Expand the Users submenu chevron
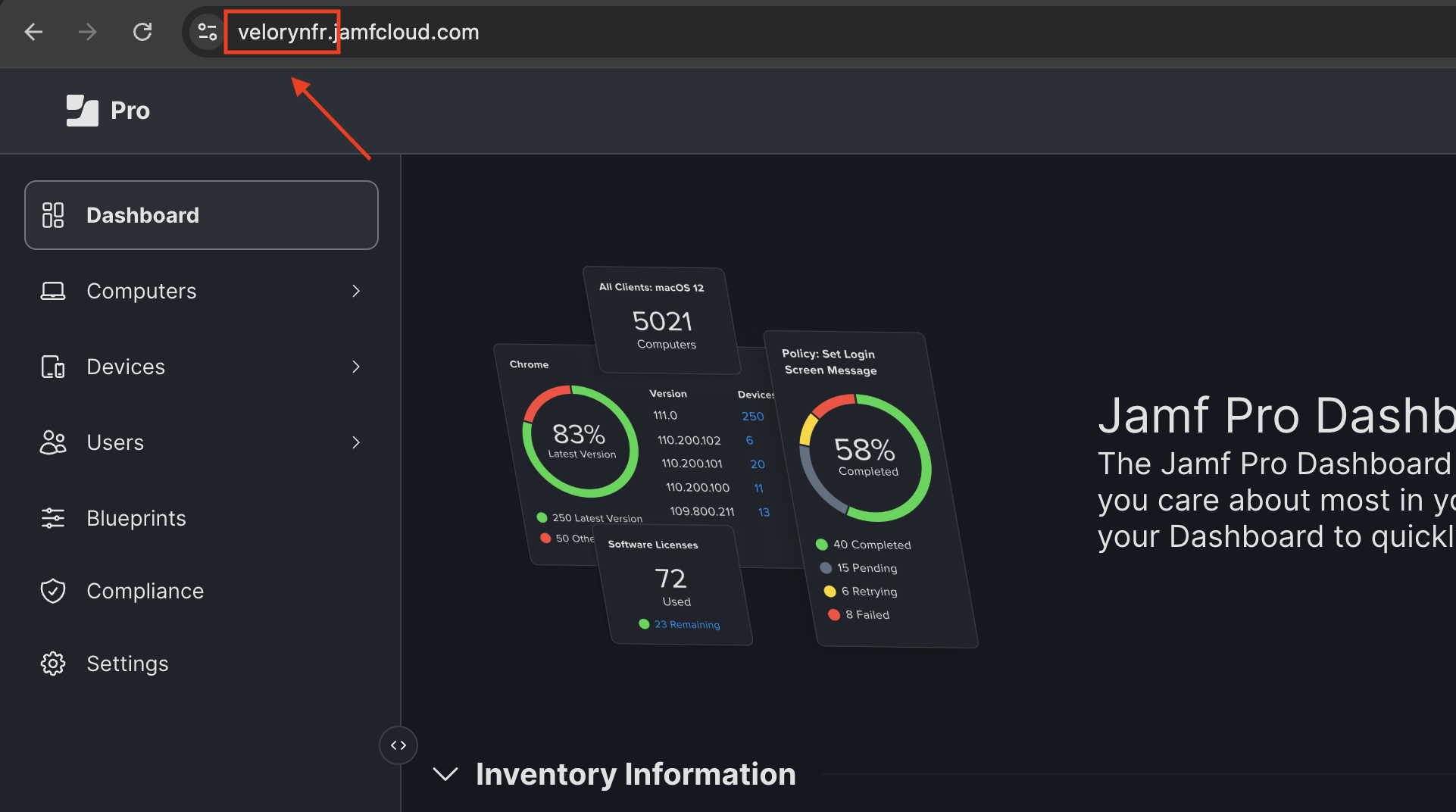This screenshot has height=812, width=1456. click(356, 442)
